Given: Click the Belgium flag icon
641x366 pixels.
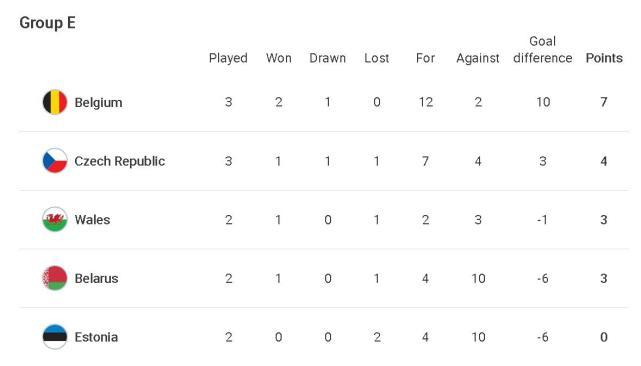Looking at the screenshot, I should pyautogui.click(x=55, y=102).
